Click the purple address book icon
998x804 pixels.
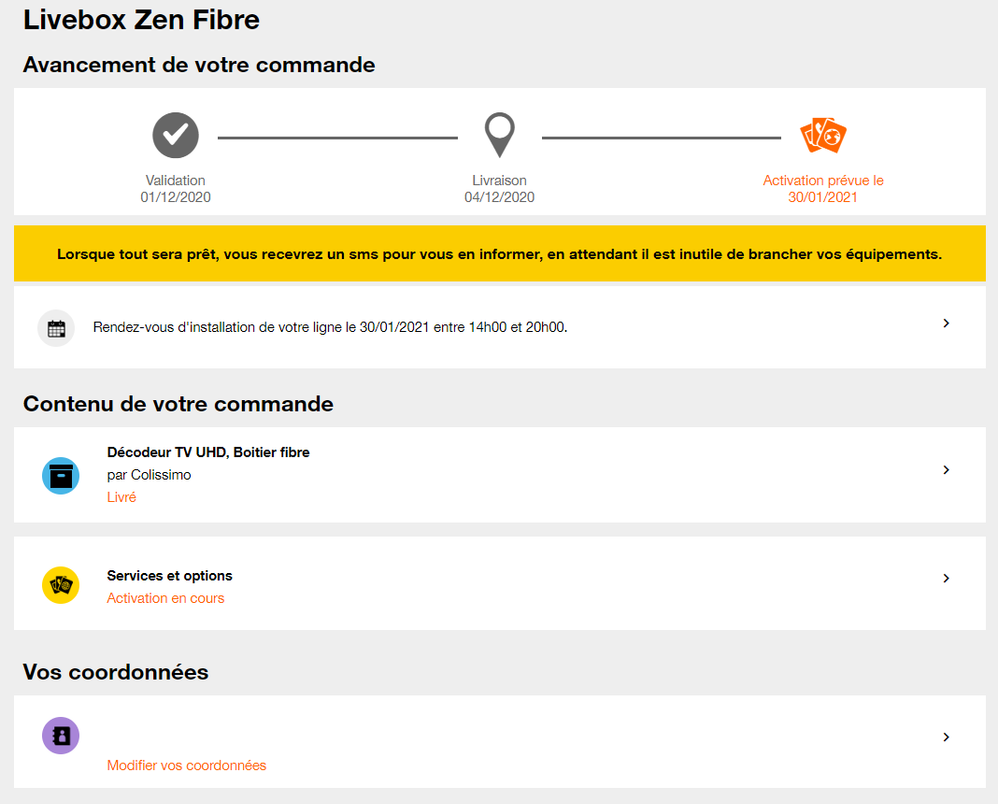(60, 735)
